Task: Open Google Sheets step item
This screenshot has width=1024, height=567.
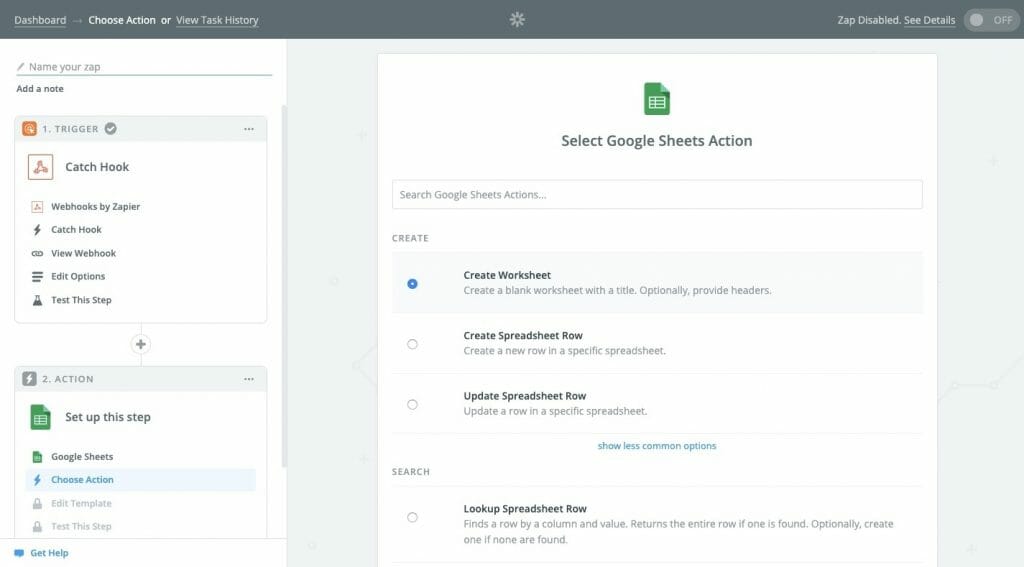Action: 82,457
